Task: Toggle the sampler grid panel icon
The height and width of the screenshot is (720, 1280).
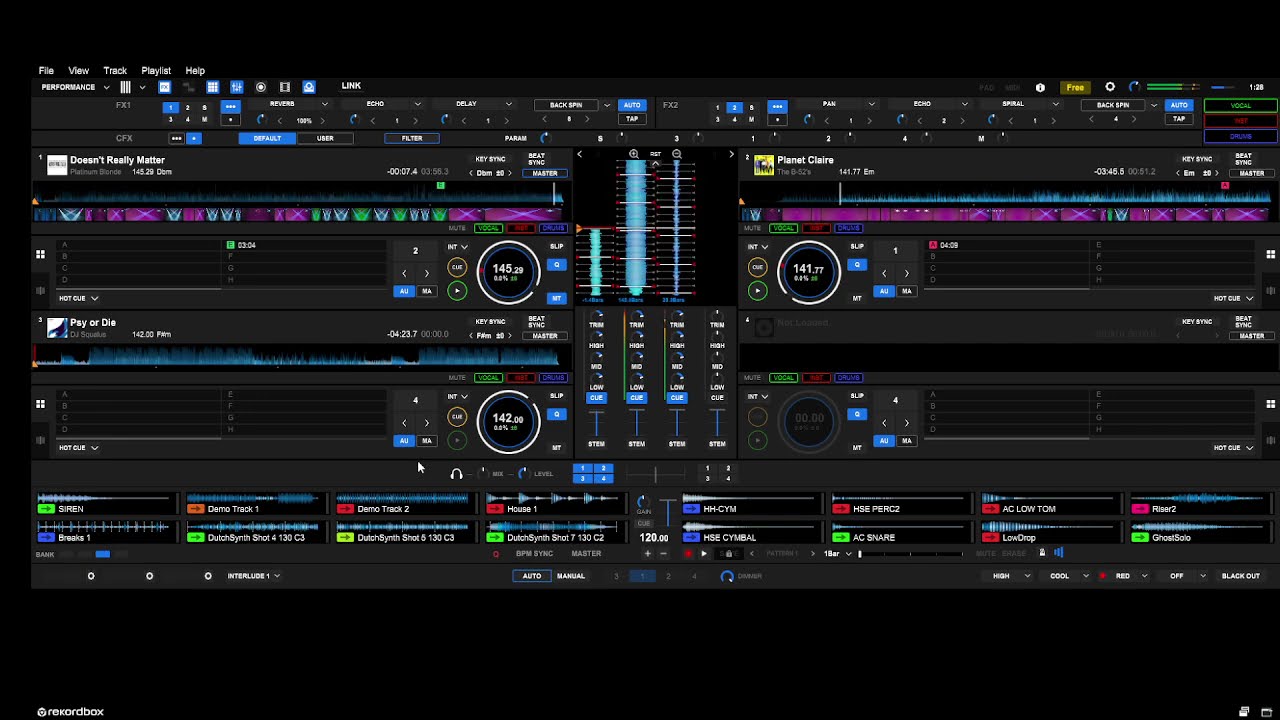Action: tap(213, 87)
